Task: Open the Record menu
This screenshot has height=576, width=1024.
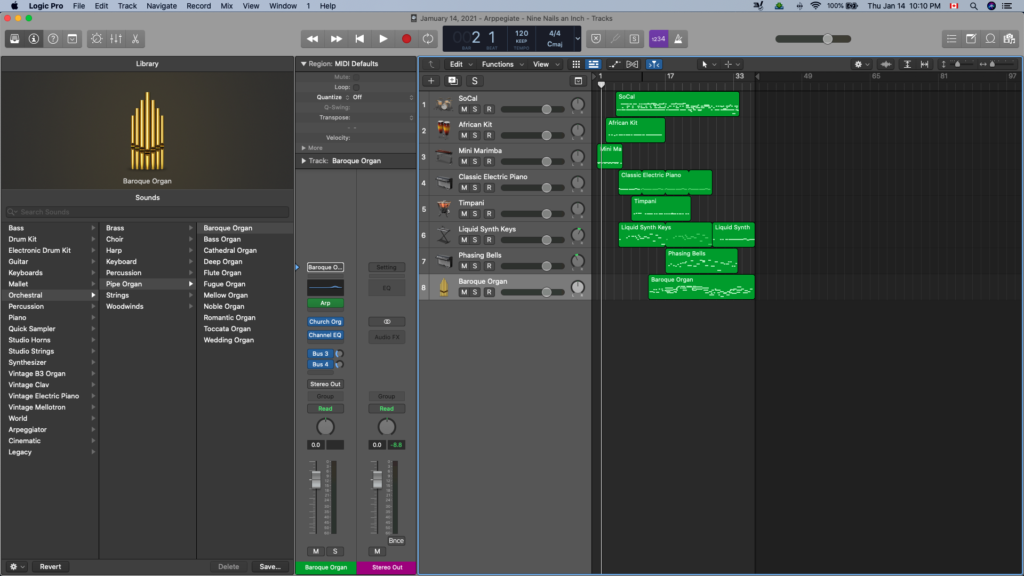Action: (199, 6)
